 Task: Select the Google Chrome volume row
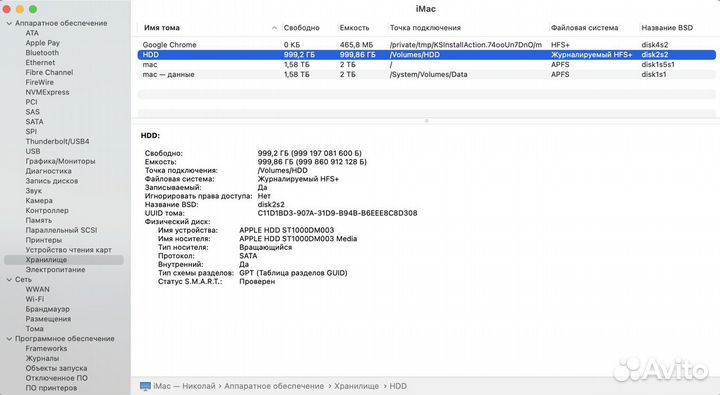tap(427, 45)
